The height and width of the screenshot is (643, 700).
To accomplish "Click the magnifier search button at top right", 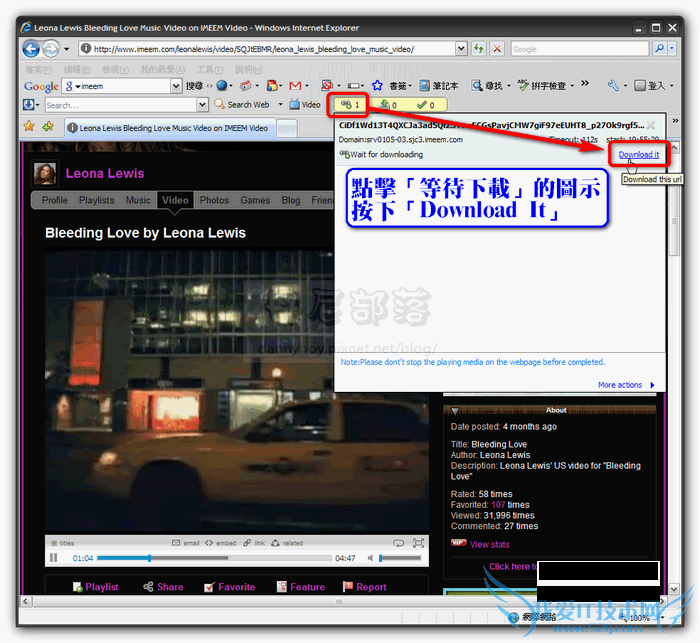I will (x=659, y=49).
